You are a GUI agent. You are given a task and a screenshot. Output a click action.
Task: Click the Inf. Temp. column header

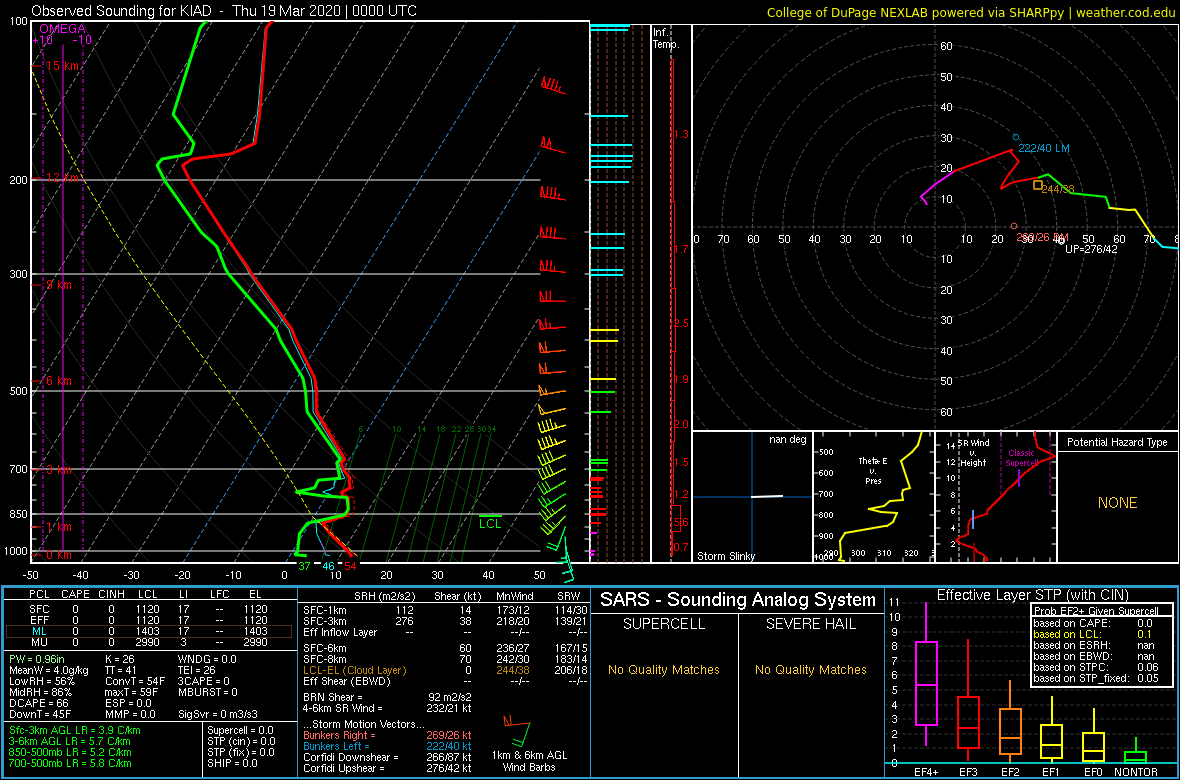[665, 38]
